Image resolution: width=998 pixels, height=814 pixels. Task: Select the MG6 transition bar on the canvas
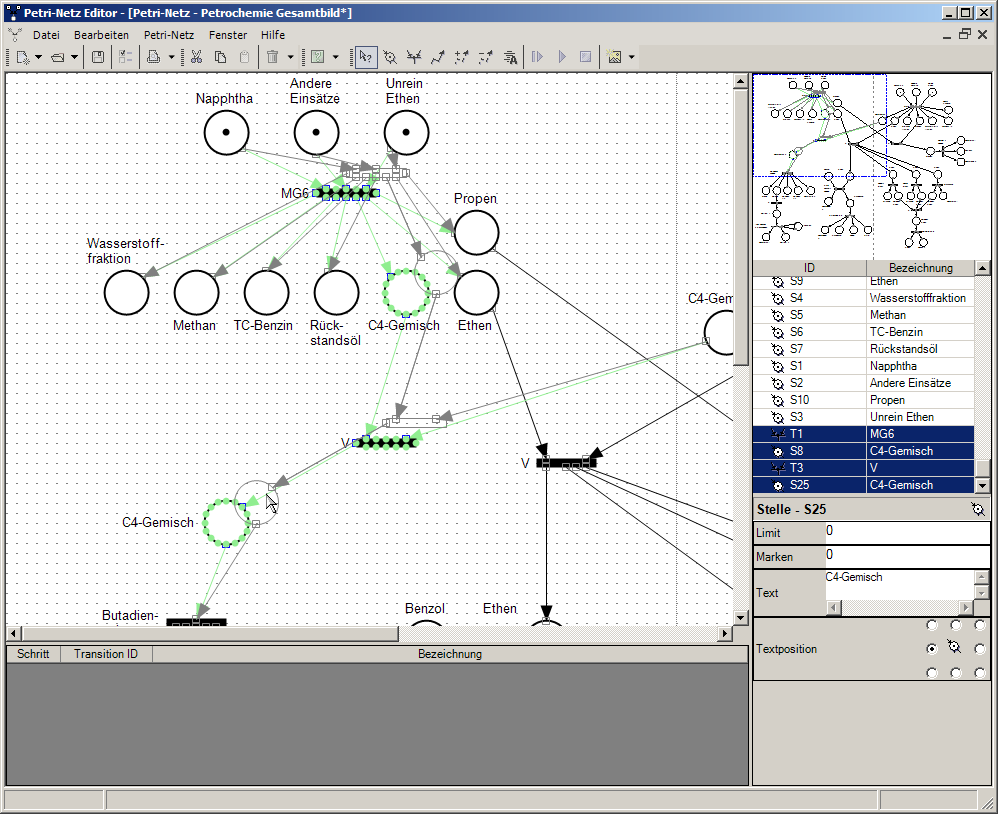(x=346, y=192)
